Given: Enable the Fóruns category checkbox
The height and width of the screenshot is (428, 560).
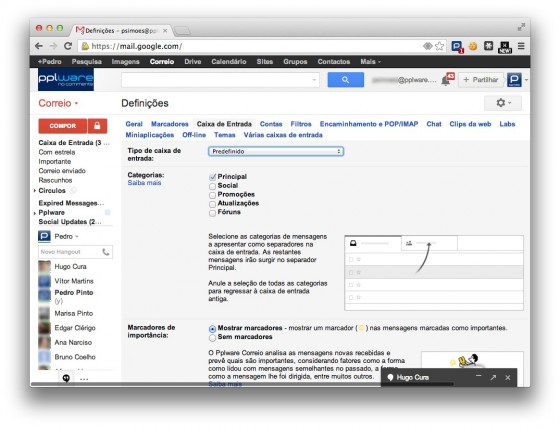Looking at the screenshot, I should pos(212,213).
